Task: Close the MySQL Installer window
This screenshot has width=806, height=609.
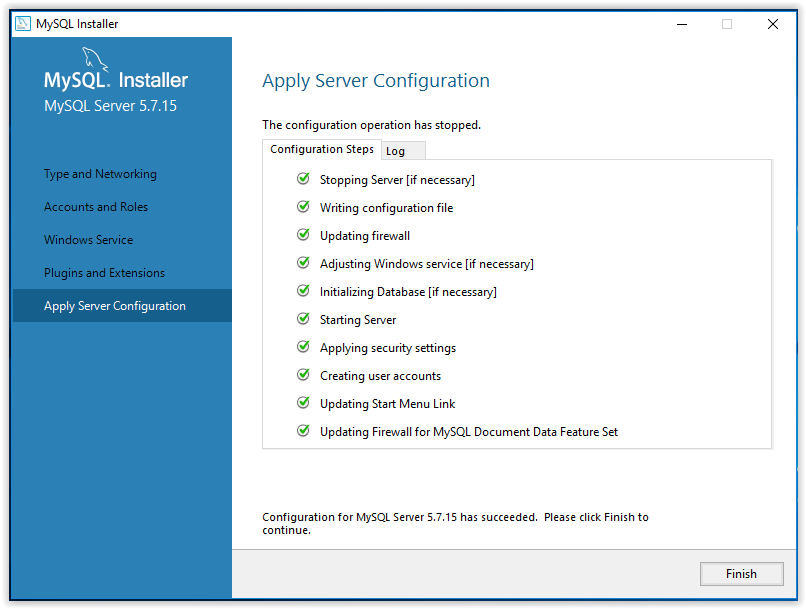Action: [x=773, y=24]
